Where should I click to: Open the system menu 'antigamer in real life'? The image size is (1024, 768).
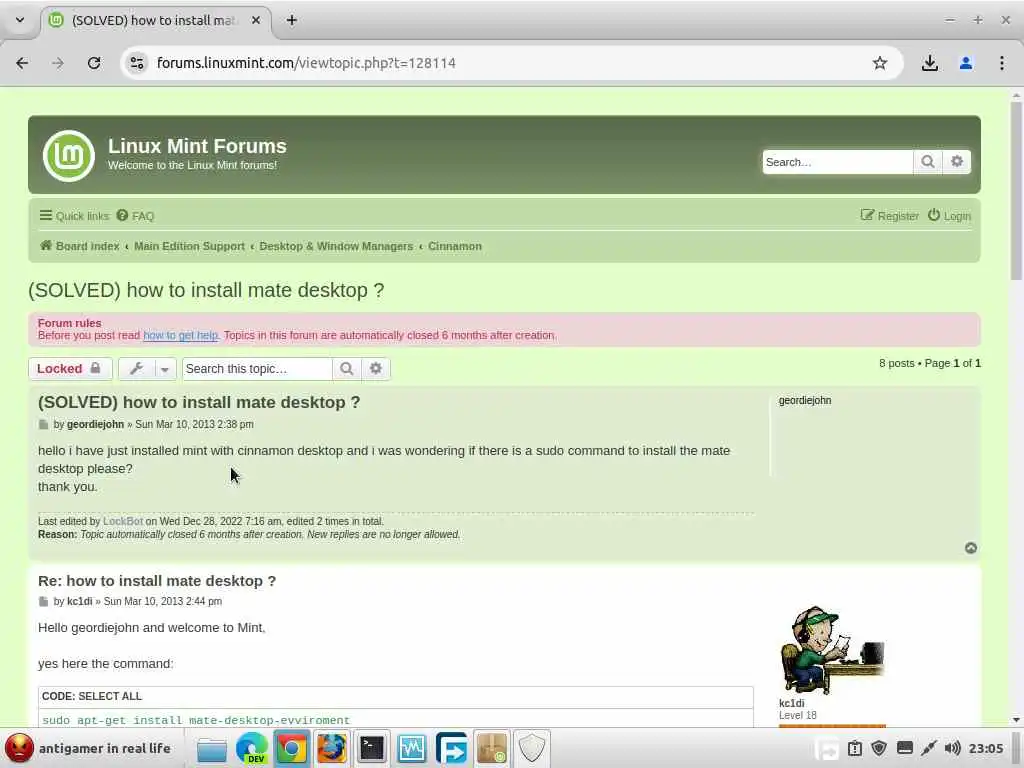[x=88, y=748]
